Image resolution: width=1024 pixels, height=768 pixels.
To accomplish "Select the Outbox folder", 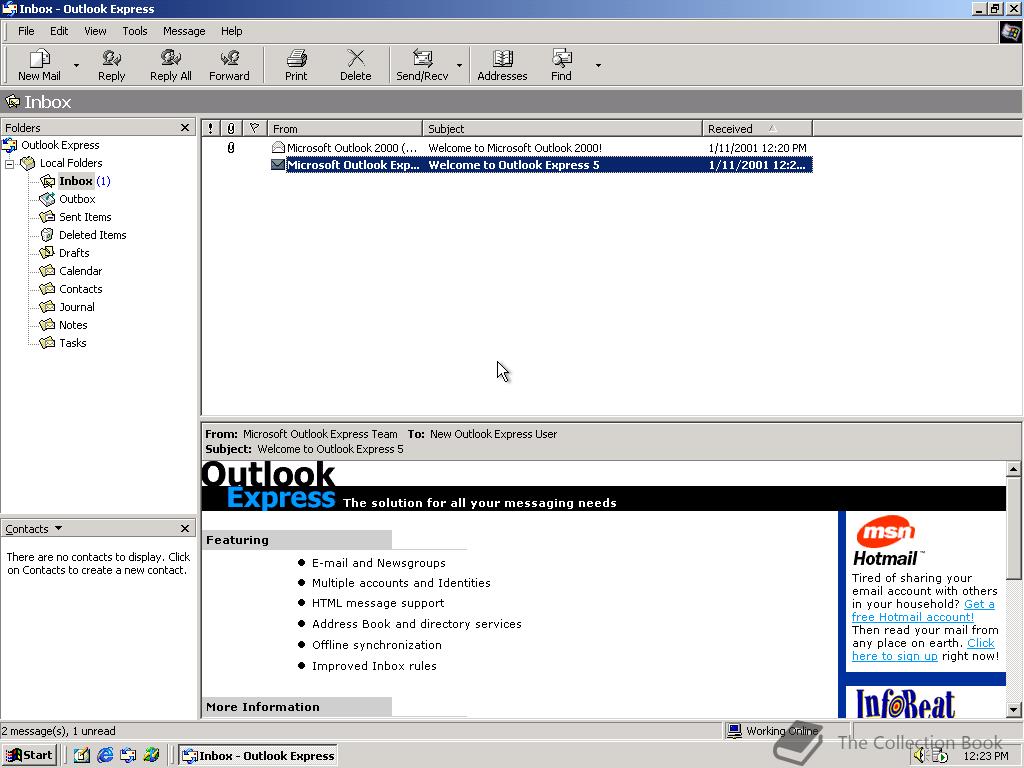I will [77, 199].
